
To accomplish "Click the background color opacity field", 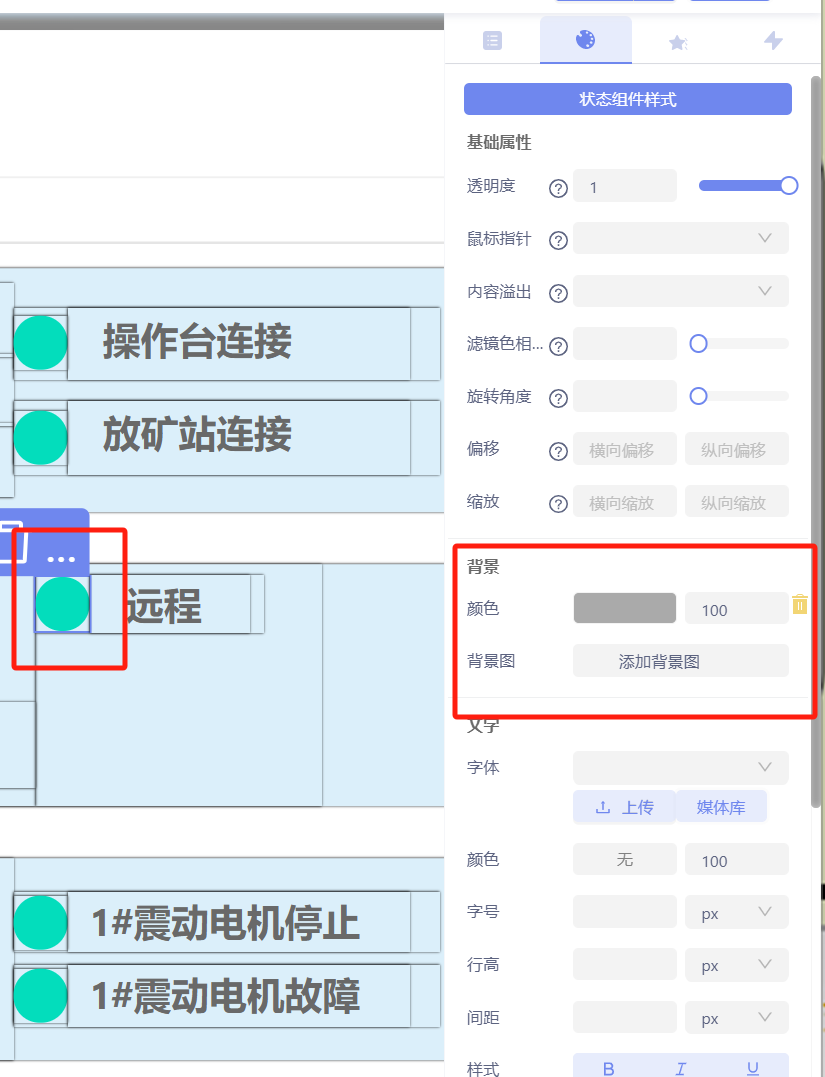I will coord(736,609).
